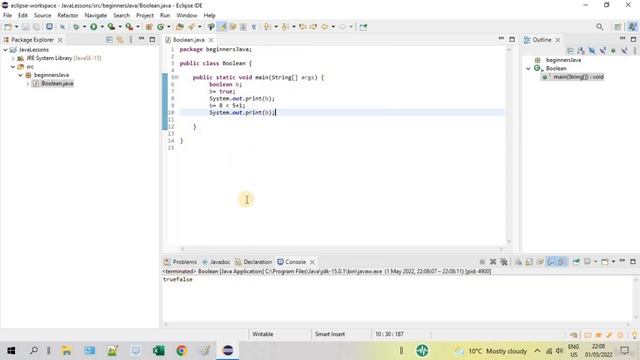This screenshot has width=640, height=360.
Task: Open the dropdown arrow next to Run
Action: (x=102, y=27)
